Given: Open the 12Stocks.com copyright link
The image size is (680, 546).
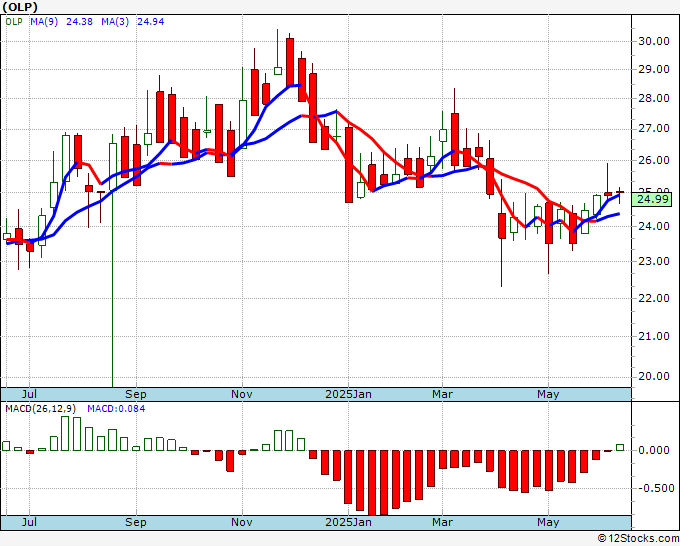Looking at the screenshot, I should [638, 538].
